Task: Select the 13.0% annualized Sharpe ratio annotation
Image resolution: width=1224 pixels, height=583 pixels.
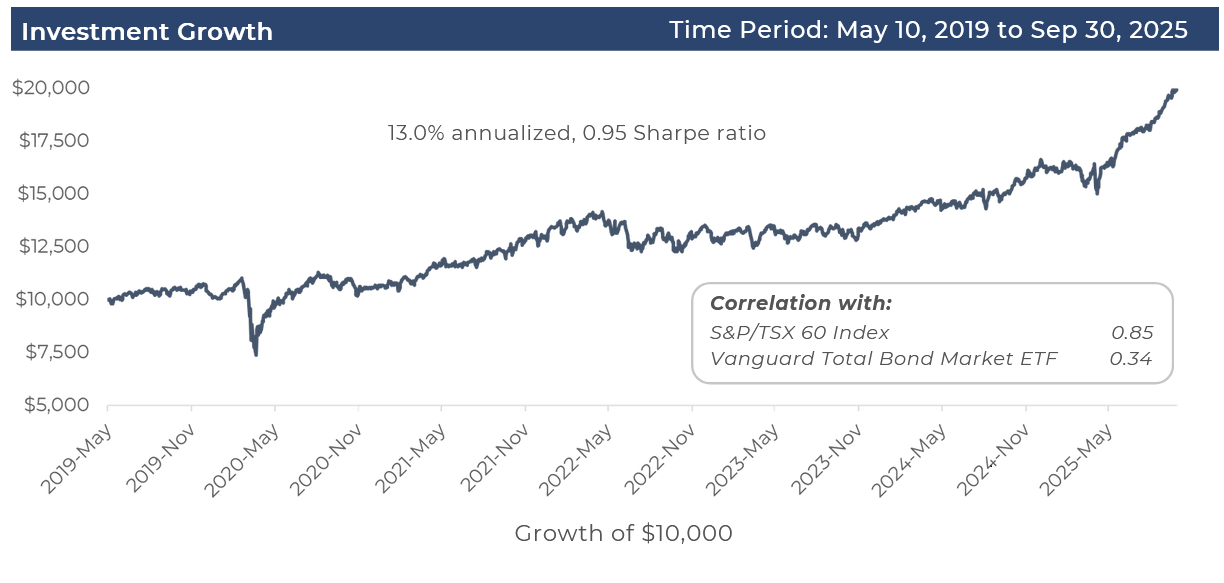Action: point(577,132)
